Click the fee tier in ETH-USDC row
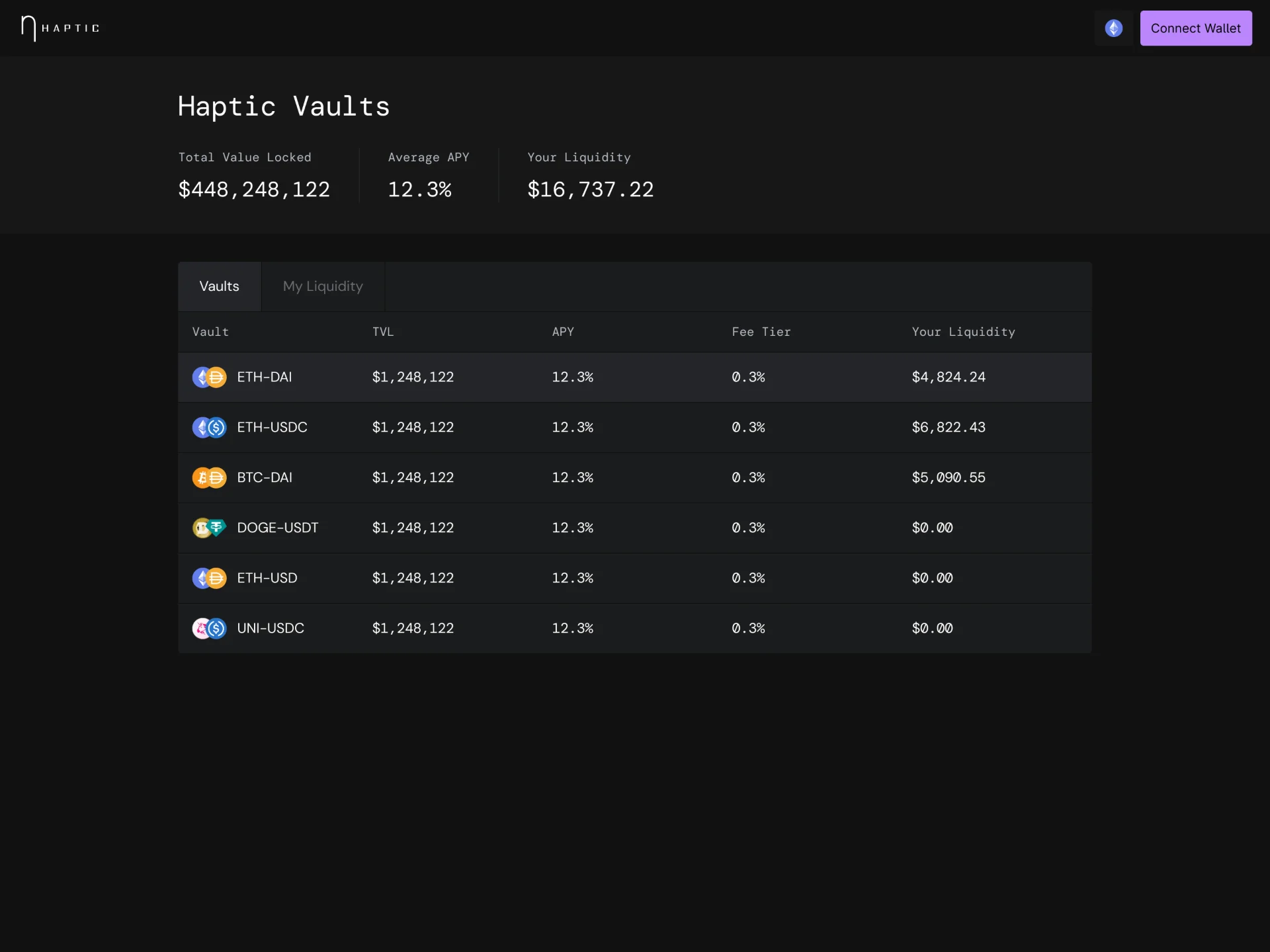 [748, 427]
